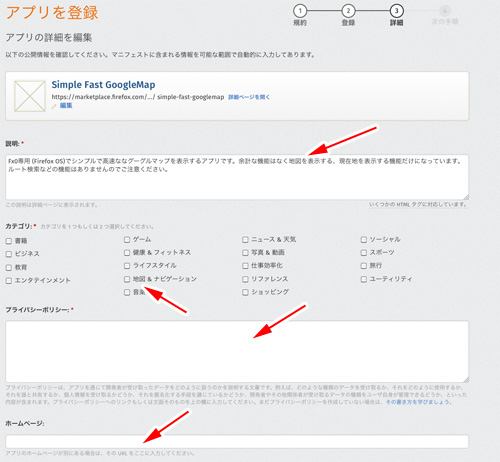Click the 編集 link
The height and width of the screenshot is (462, 500).
(66, 105)
